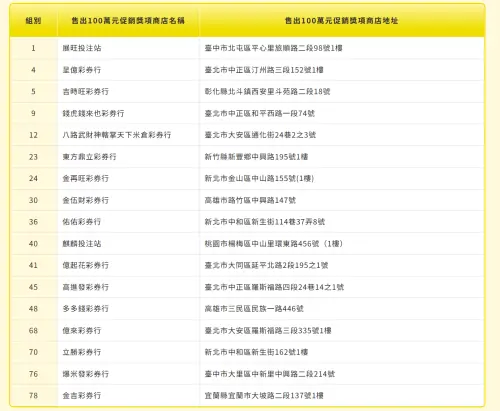
Task: Click the 售出100萬元促銷獎項商店名稱 header
Action: click(128, 21)
